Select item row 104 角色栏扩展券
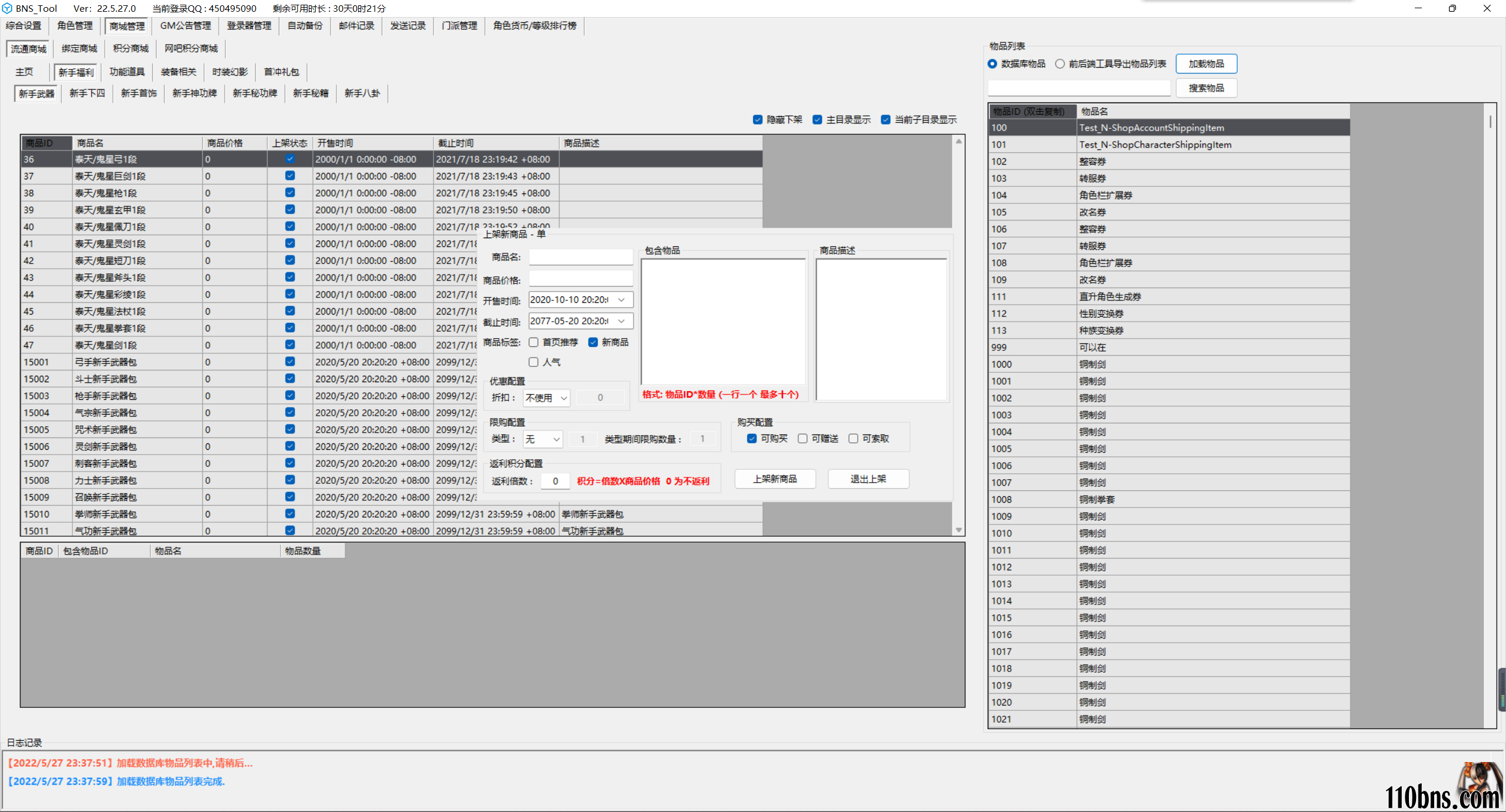Image resolution: width=1506 pixels, height=812 pixels. click(x=1169, y=195)
